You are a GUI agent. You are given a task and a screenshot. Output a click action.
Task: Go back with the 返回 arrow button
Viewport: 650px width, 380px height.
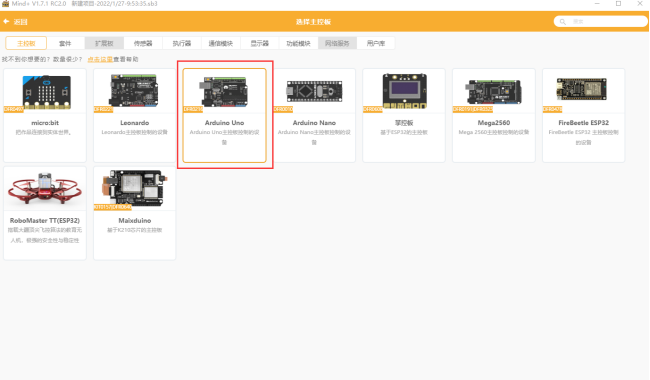coord(15,22)
